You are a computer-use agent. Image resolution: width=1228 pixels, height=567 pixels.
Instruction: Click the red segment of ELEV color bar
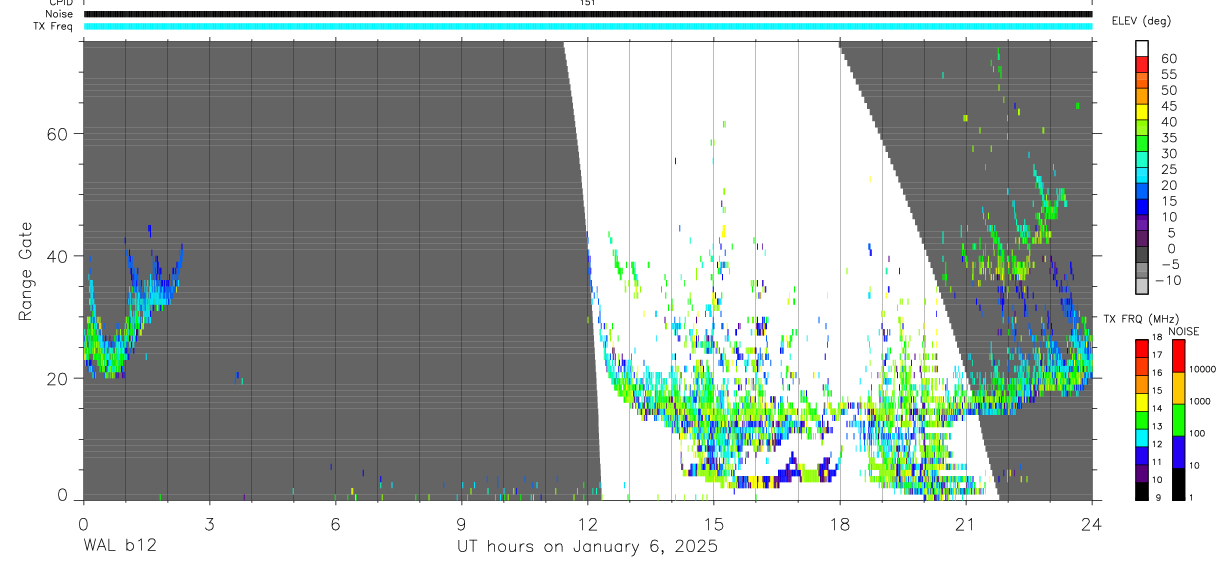pos(1142,64)
